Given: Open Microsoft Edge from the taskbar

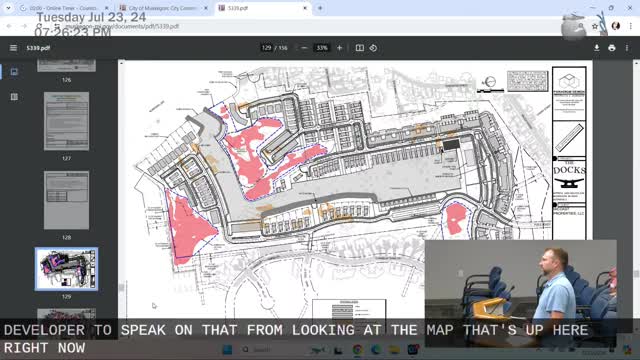Looking at the screenshot, I should (x=376, y=350).
